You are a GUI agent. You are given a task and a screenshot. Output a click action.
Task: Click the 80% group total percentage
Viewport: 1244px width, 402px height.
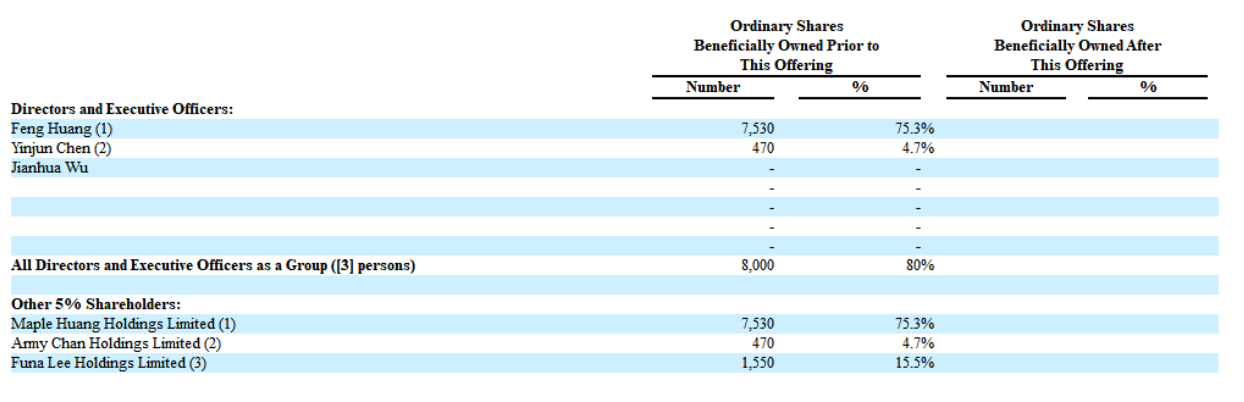tap(921, 266)
